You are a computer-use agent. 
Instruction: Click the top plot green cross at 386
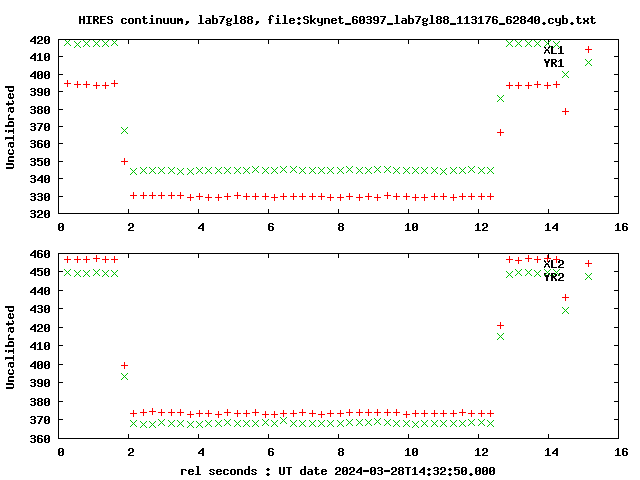coord(500,99)
